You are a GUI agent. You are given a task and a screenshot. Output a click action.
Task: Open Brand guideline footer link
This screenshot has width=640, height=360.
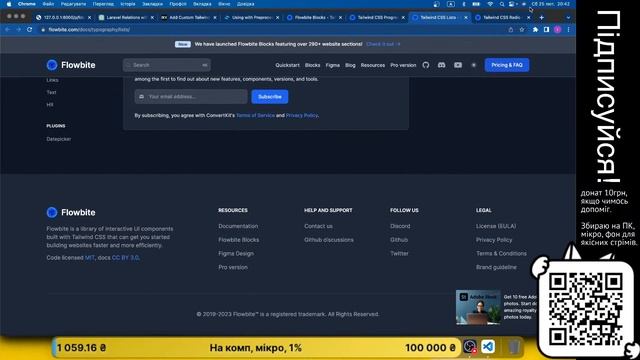[496, 267]
